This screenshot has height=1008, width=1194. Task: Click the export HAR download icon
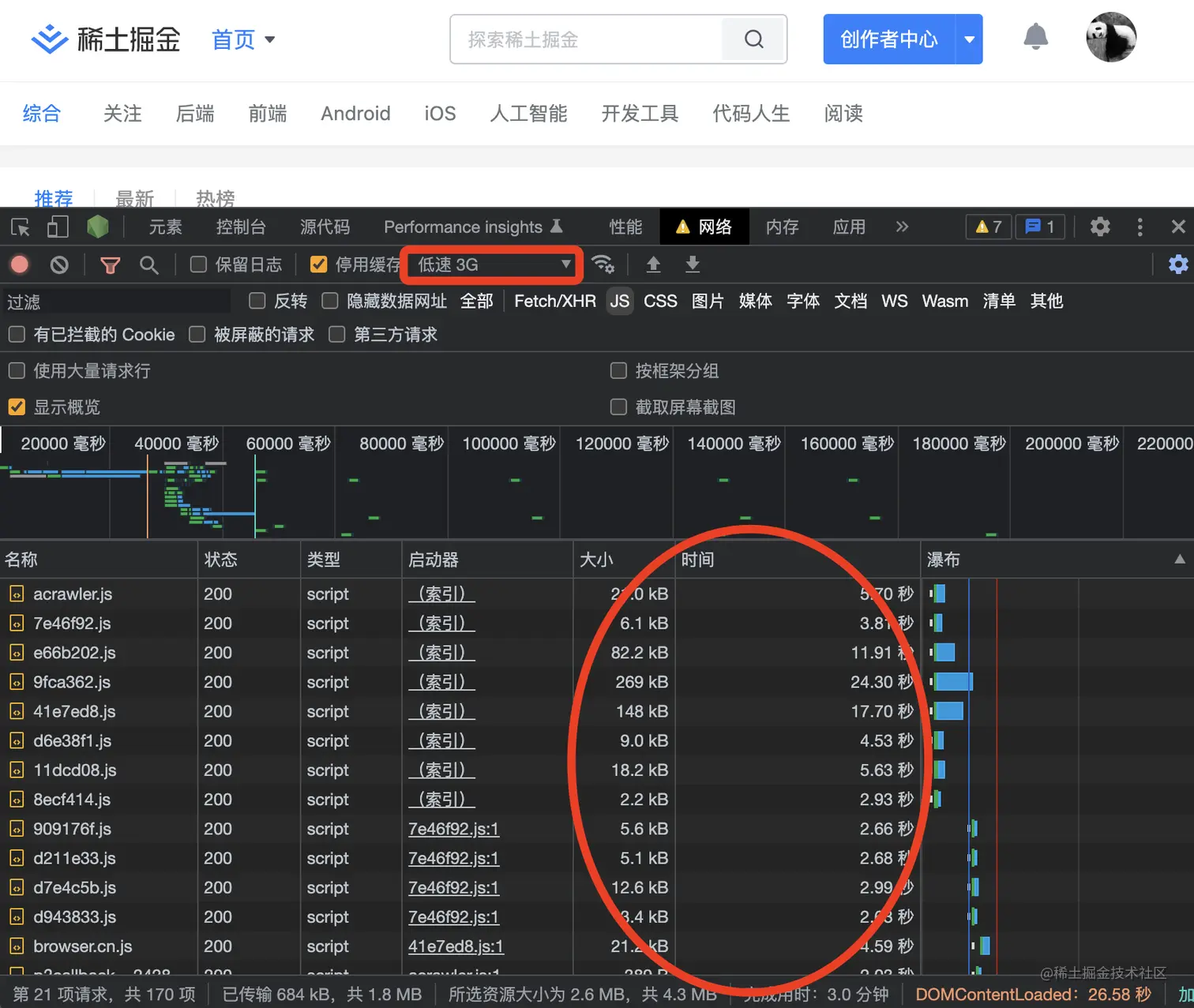(x=693, y=264)
